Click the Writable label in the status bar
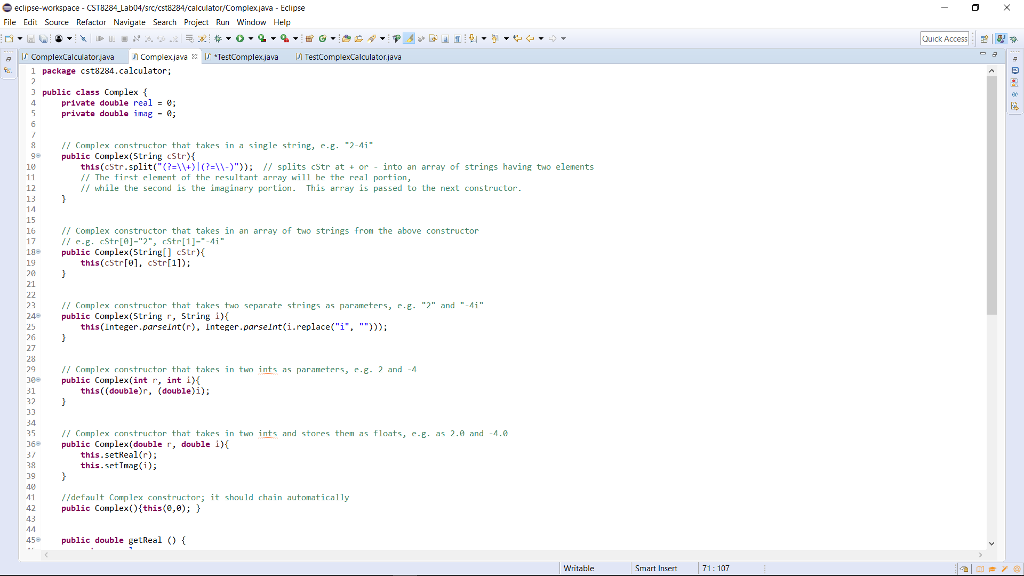 580,568
